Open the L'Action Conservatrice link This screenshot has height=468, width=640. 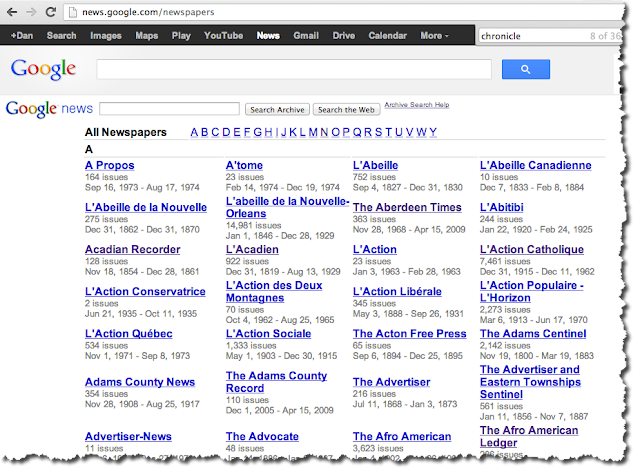pos(145,291)
